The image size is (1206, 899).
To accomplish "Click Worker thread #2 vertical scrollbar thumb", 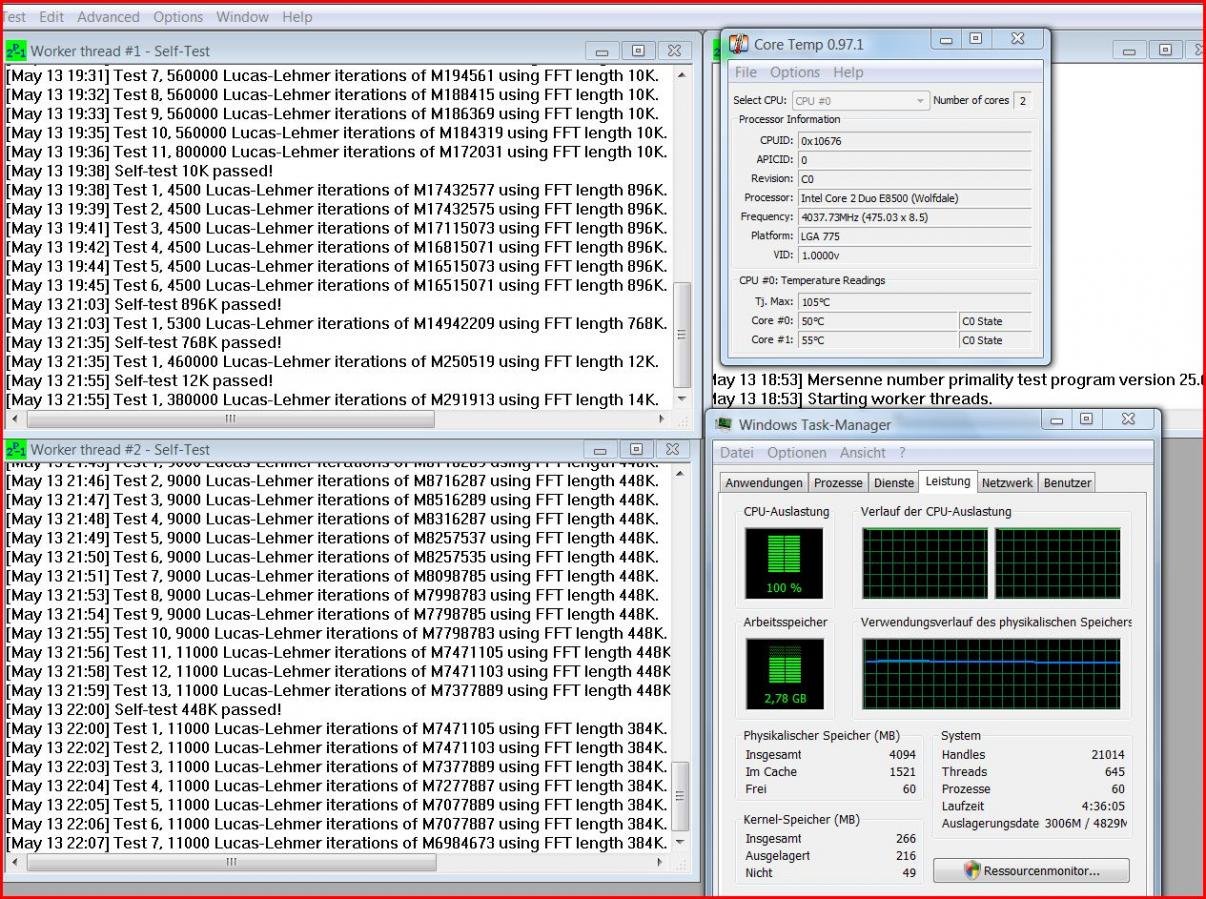I will 682,797.
